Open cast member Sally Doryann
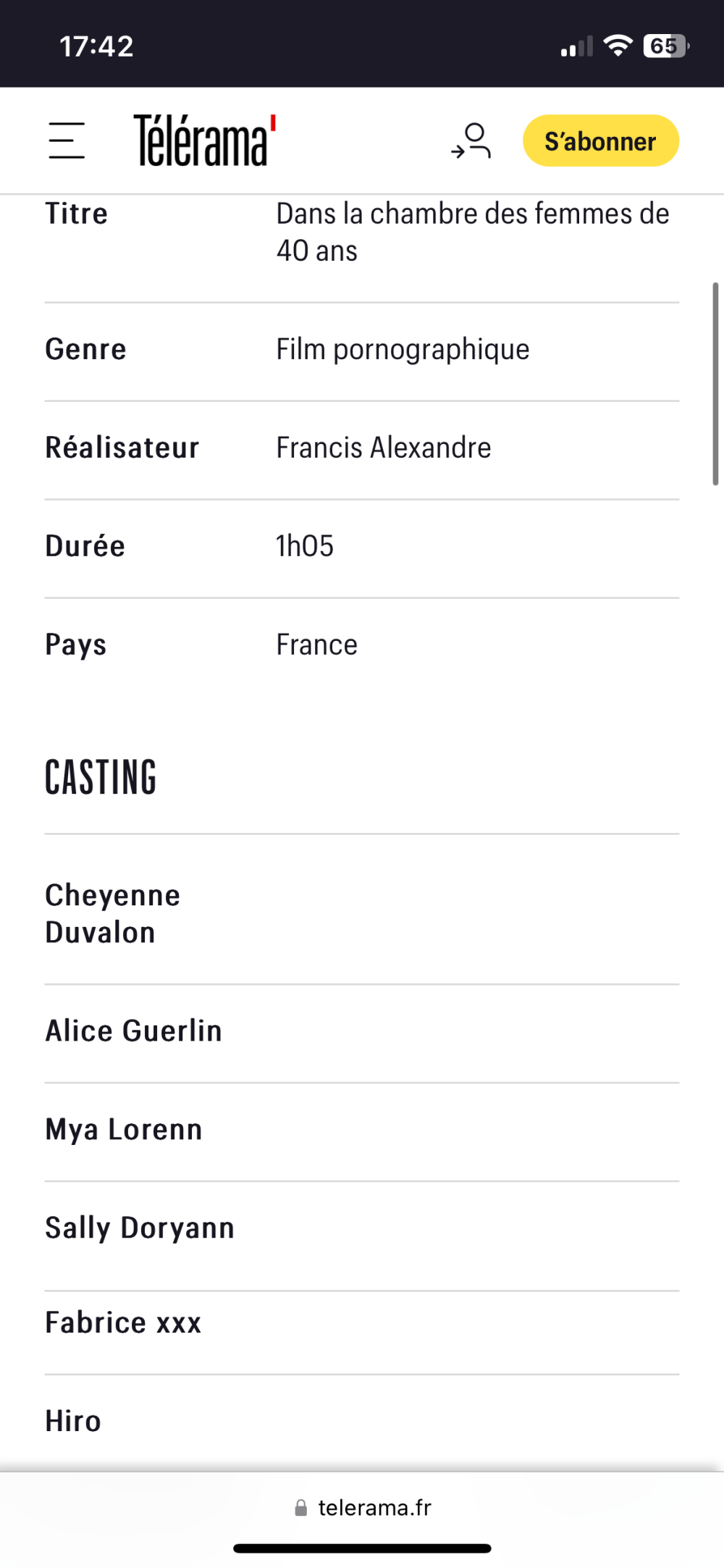724x1568 pixels. click(x=140, y=1228)
